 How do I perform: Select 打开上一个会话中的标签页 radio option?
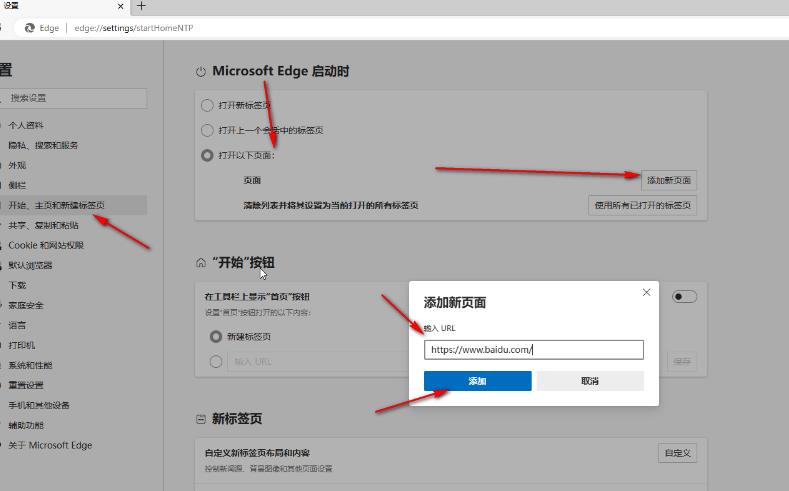point(207,130)
